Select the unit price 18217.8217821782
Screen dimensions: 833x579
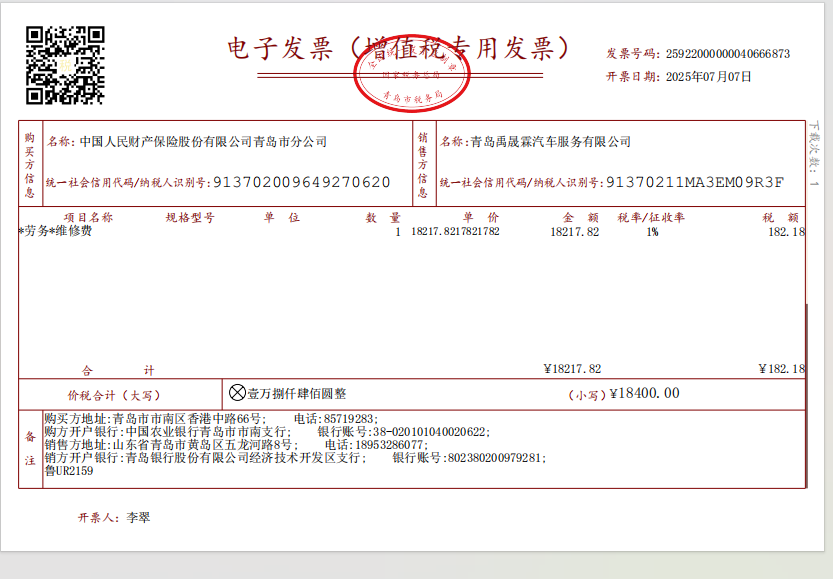click(455, 232)
